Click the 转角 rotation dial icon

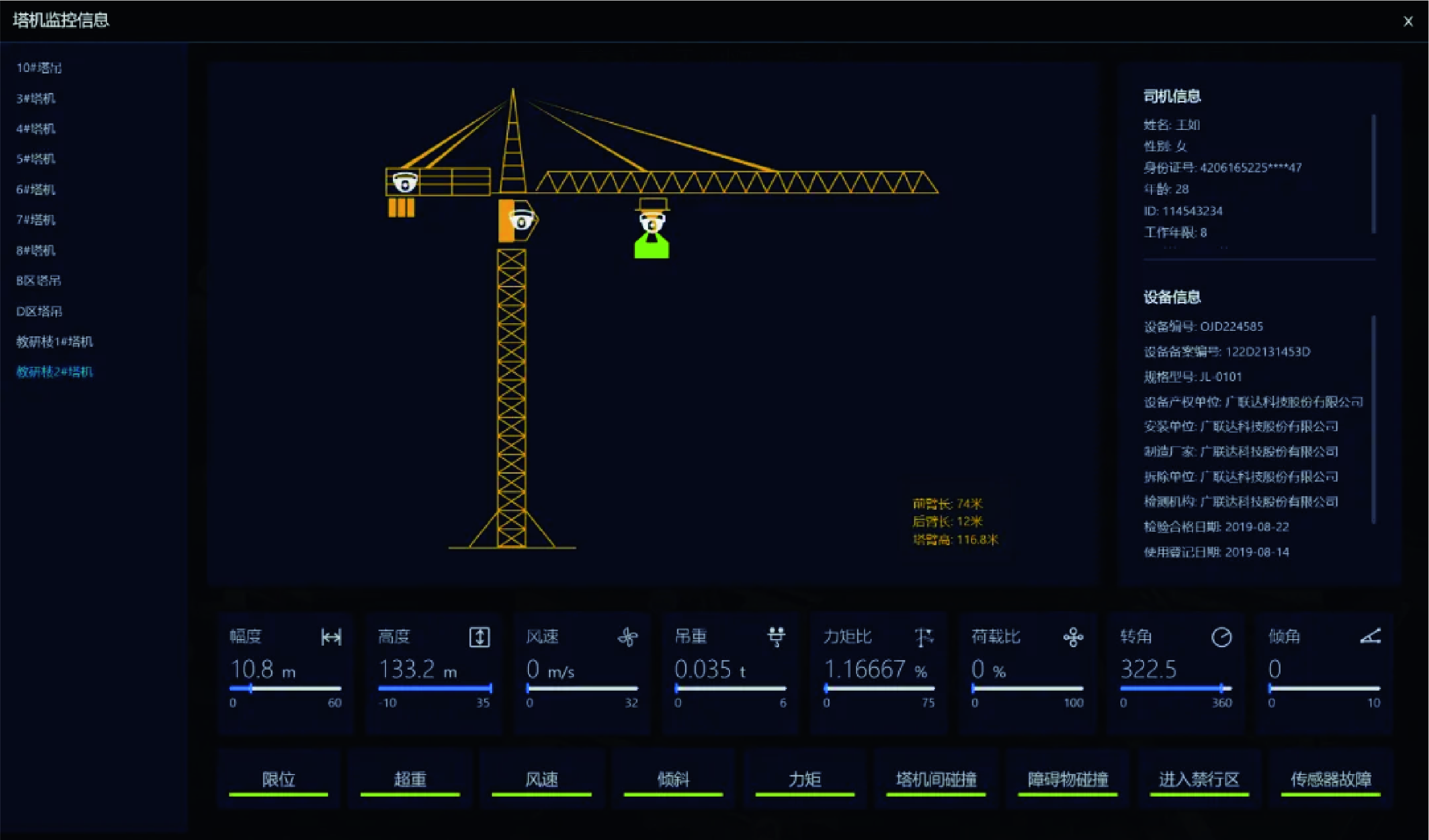(x=1221, y=637)
